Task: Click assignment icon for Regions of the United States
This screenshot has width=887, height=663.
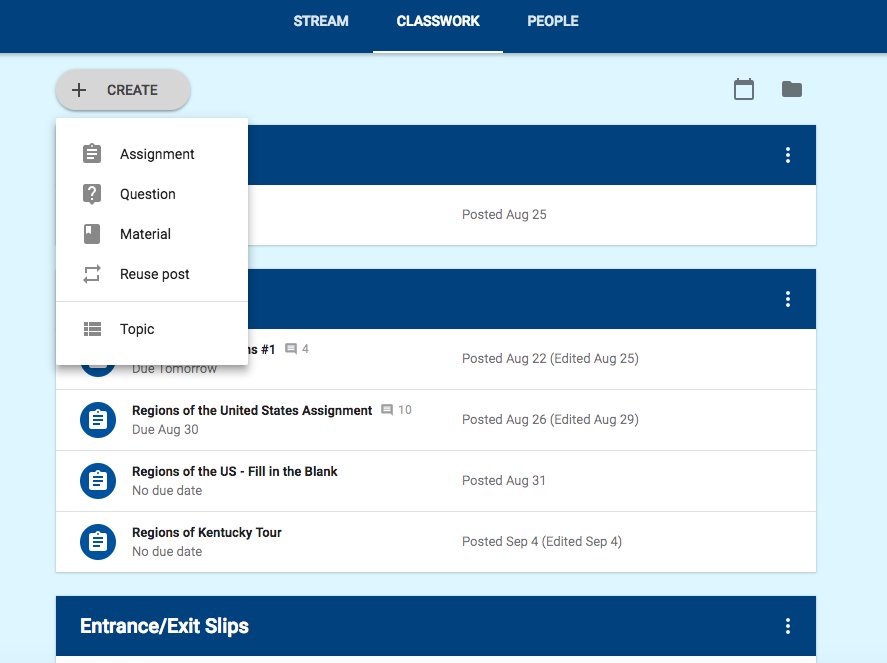Action: (98, 420)
